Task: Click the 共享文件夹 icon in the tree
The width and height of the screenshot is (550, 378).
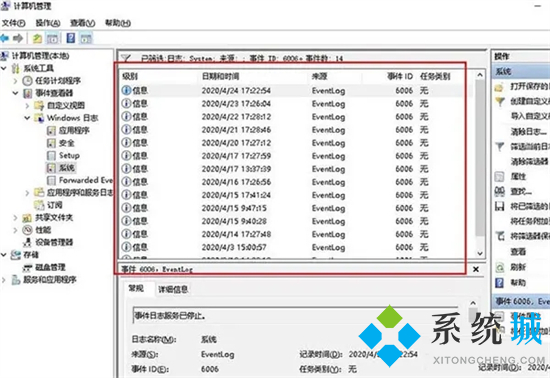Action: tap(27, 218)
